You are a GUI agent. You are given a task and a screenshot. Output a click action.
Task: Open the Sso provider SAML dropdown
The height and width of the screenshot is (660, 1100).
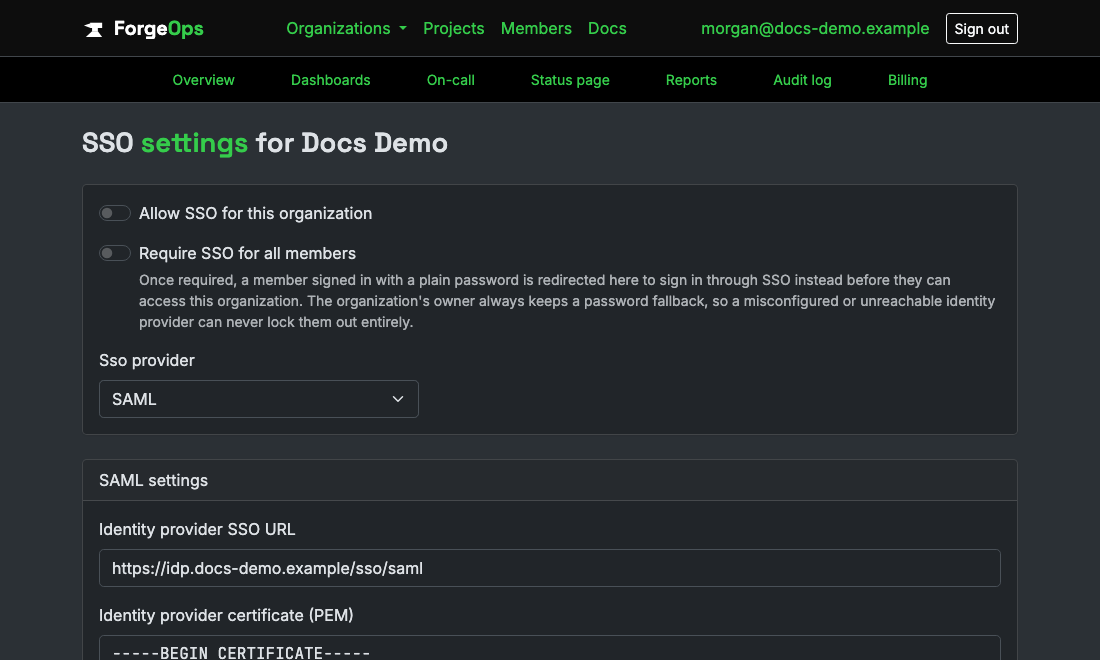tap(259, 399)
